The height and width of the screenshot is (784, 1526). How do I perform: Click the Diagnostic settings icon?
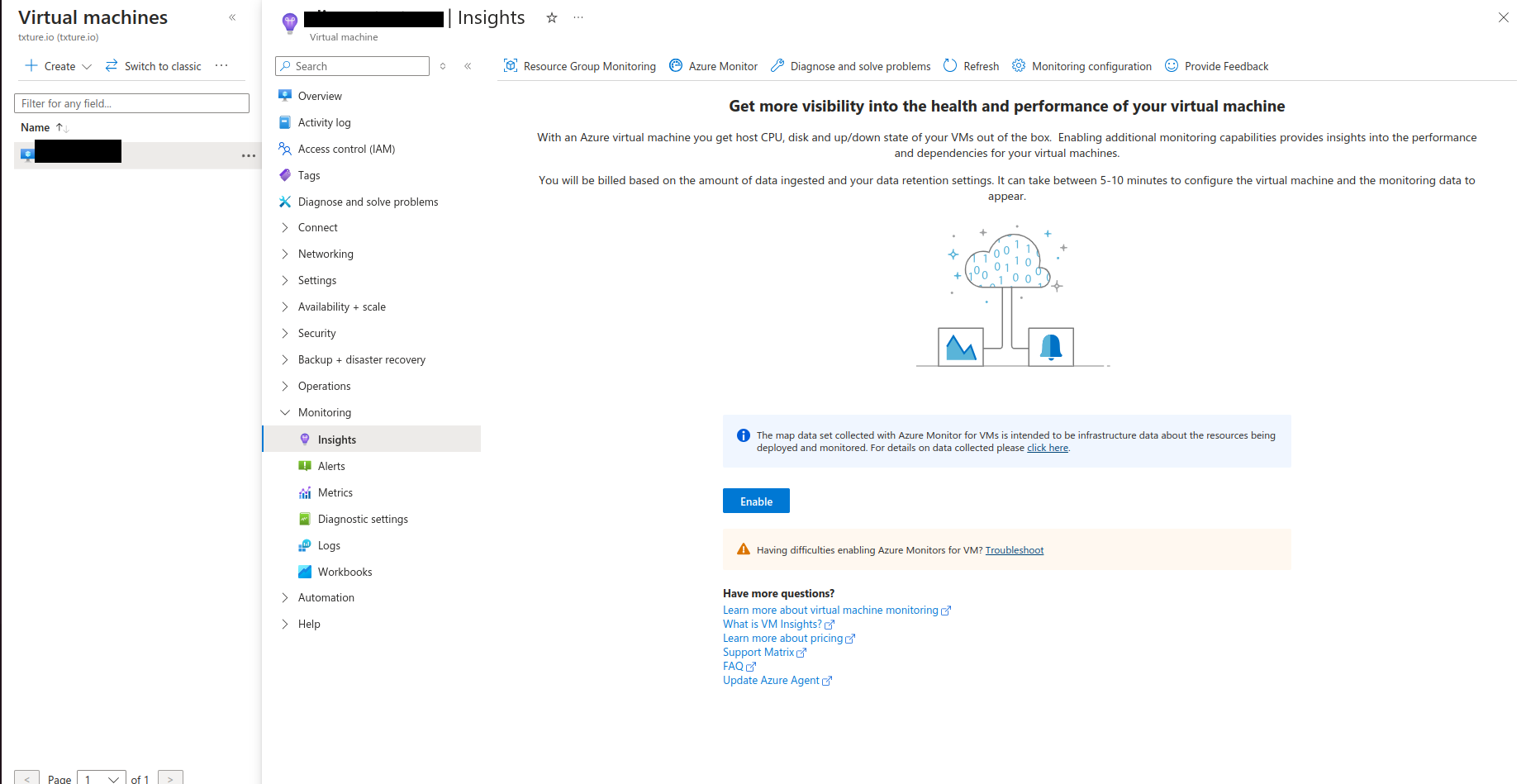[x=305, y=519]
